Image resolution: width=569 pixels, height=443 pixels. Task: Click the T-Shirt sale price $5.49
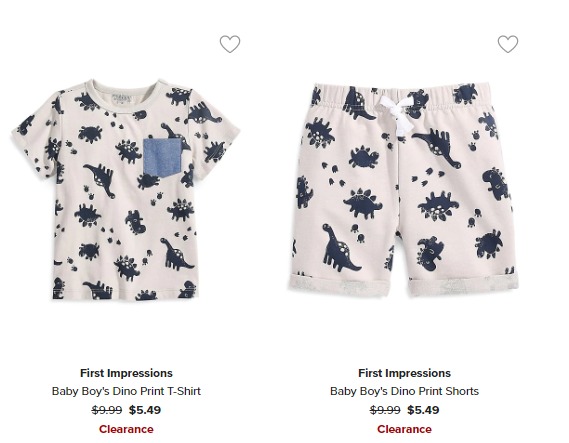tap(145, 410)
